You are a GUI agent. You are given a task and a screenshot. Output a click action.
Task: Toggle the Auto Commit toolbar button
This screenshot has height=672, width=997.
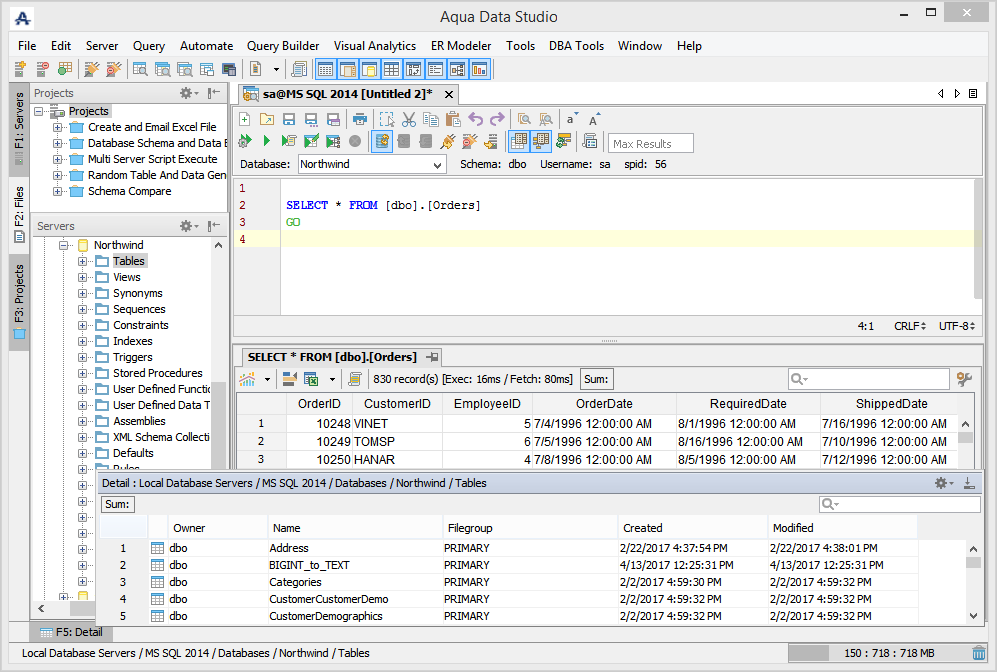[382, 141]
